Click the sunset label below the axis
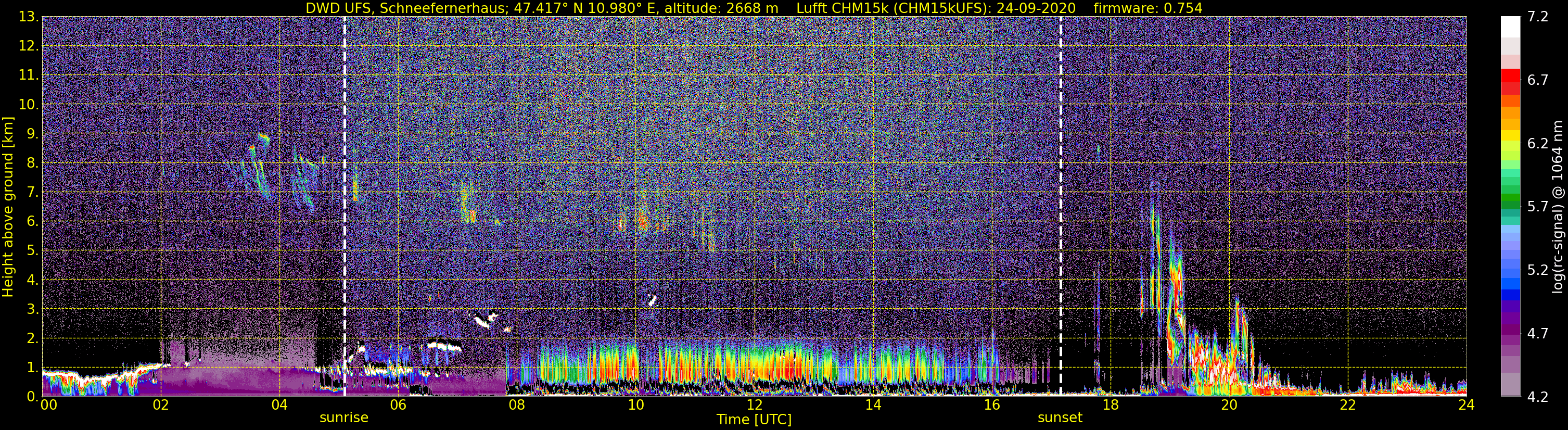 pyautogui.click(x=1060, y=418)
